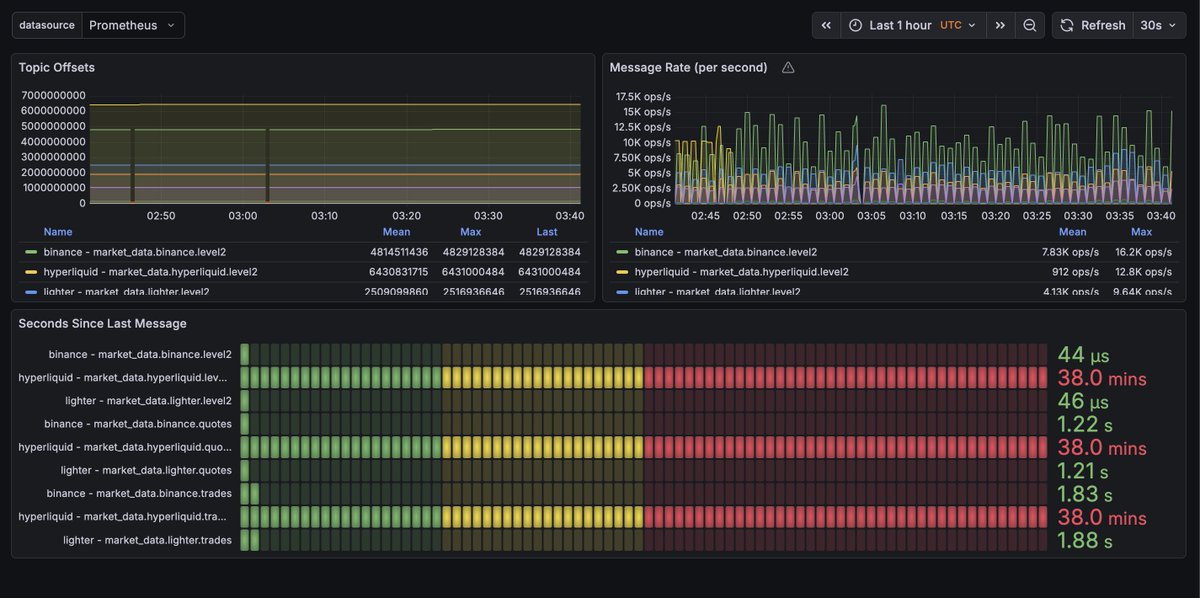Click the binance - market_data.binance.quotes gauge label
The width and height of the screenshot is (1200, 598).
[x=138, y=424]
